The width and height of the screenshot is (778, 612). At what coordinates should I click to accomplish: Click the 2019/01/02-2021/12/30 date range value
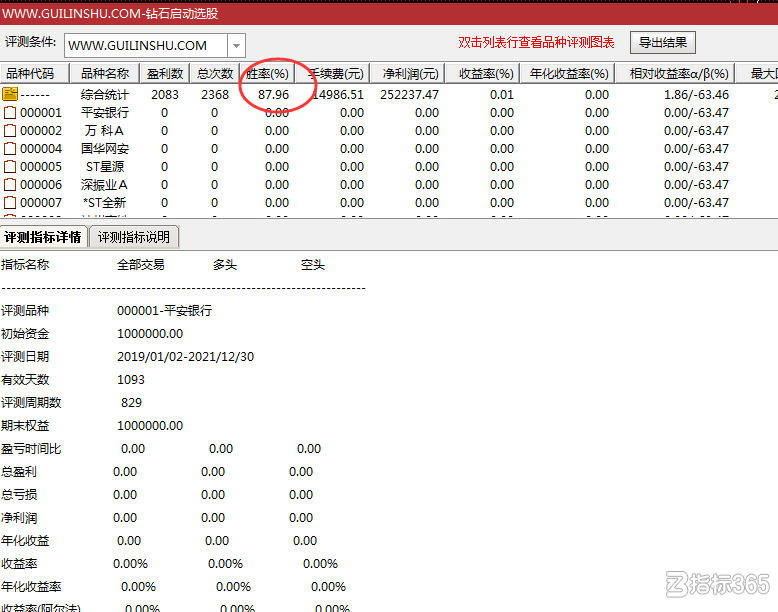click(x=186, y=357)
